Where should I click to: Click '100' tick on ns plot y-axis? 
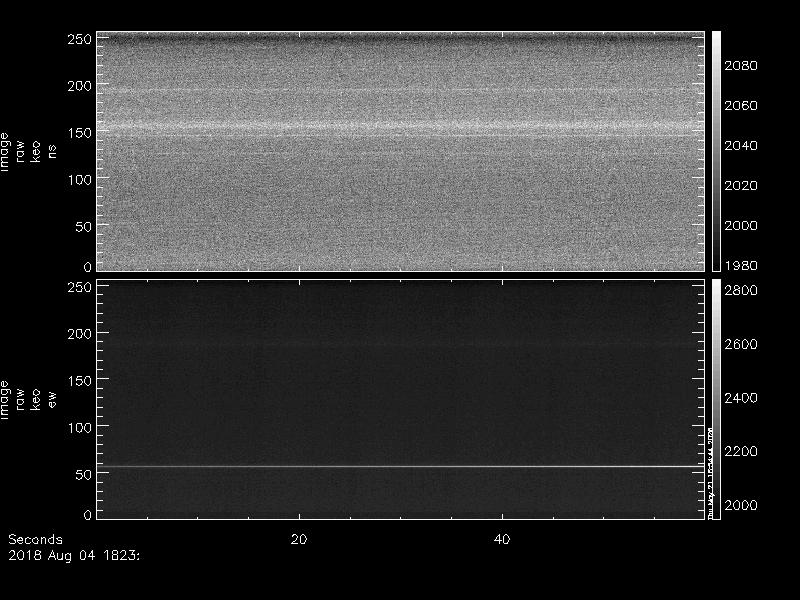tap(80, 180)
